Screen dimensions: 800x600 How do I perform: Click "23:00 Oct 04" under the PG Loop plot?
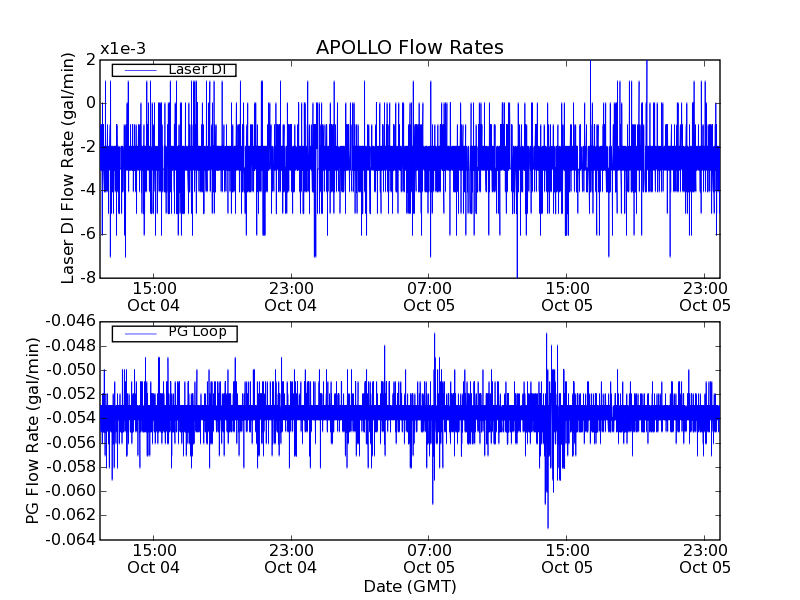291,559
